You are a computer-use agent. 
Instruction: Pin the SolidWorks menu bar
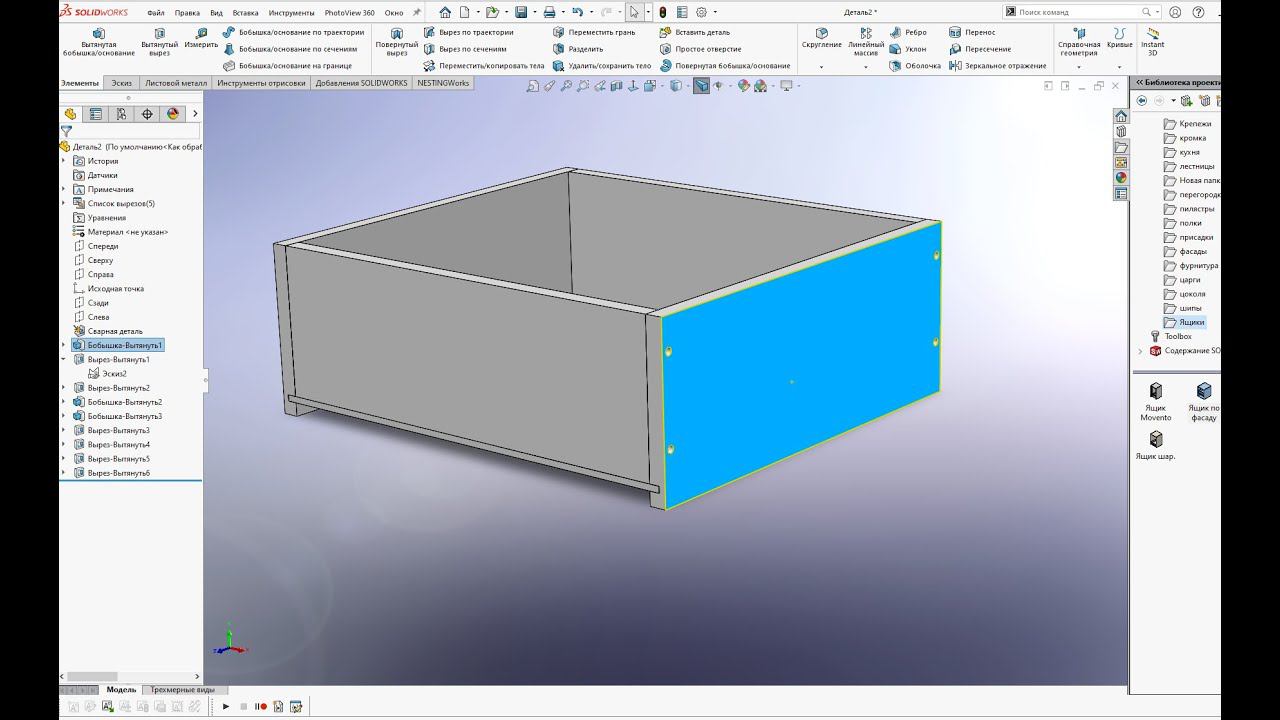[x=416, y=13]
